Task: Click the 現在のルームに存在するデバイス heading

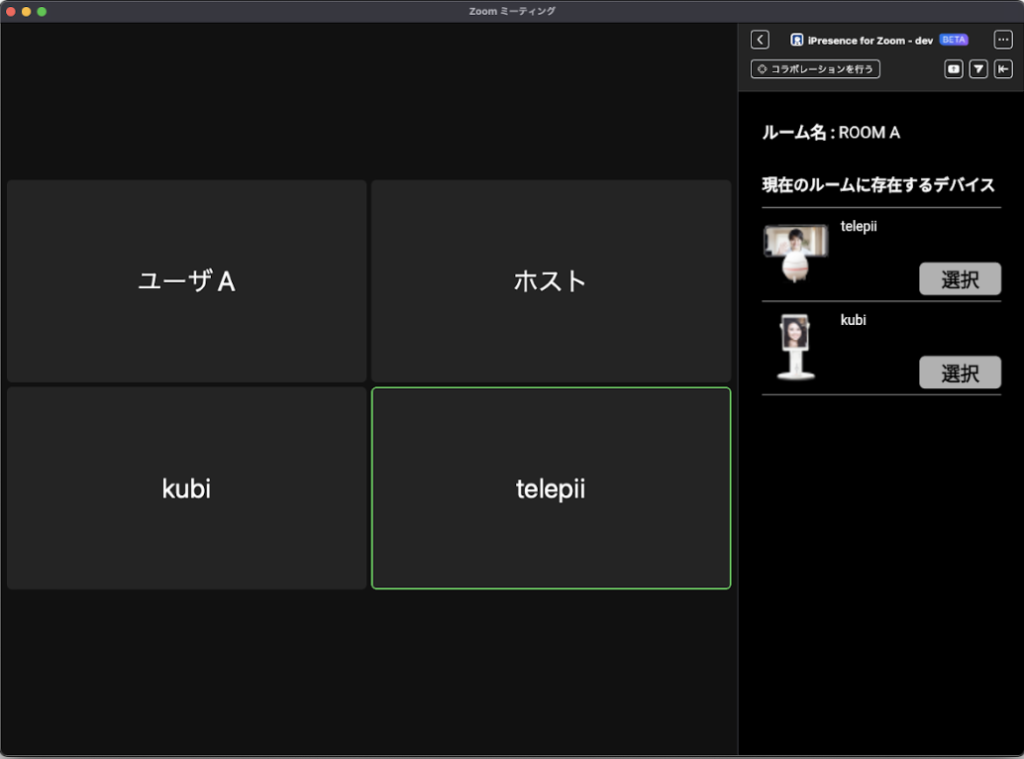Action: pyautogui.click(x=878, y=185)
